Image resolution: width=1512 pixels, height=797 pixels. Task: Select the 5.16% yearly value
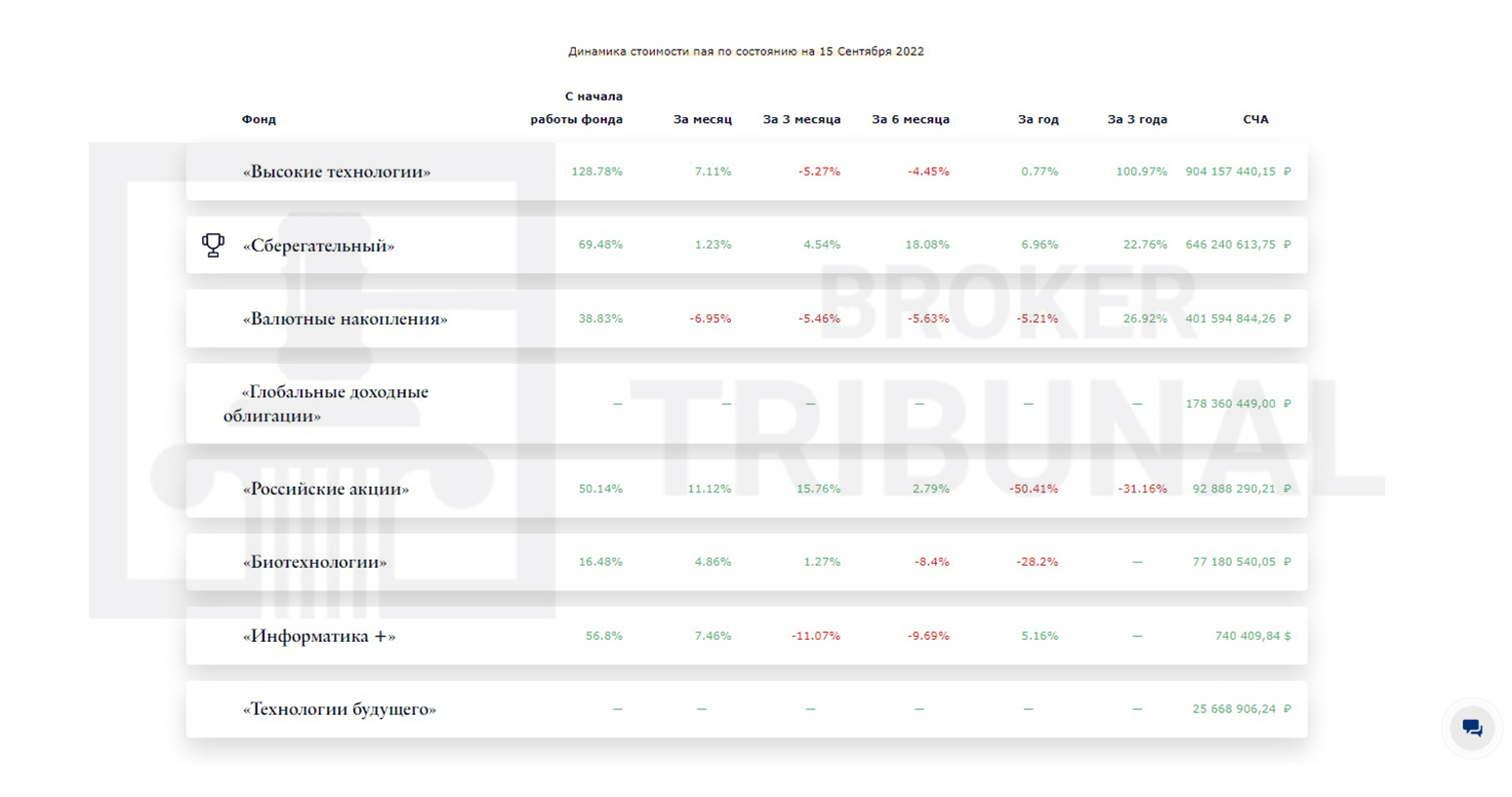click(x=1040, y=636)
